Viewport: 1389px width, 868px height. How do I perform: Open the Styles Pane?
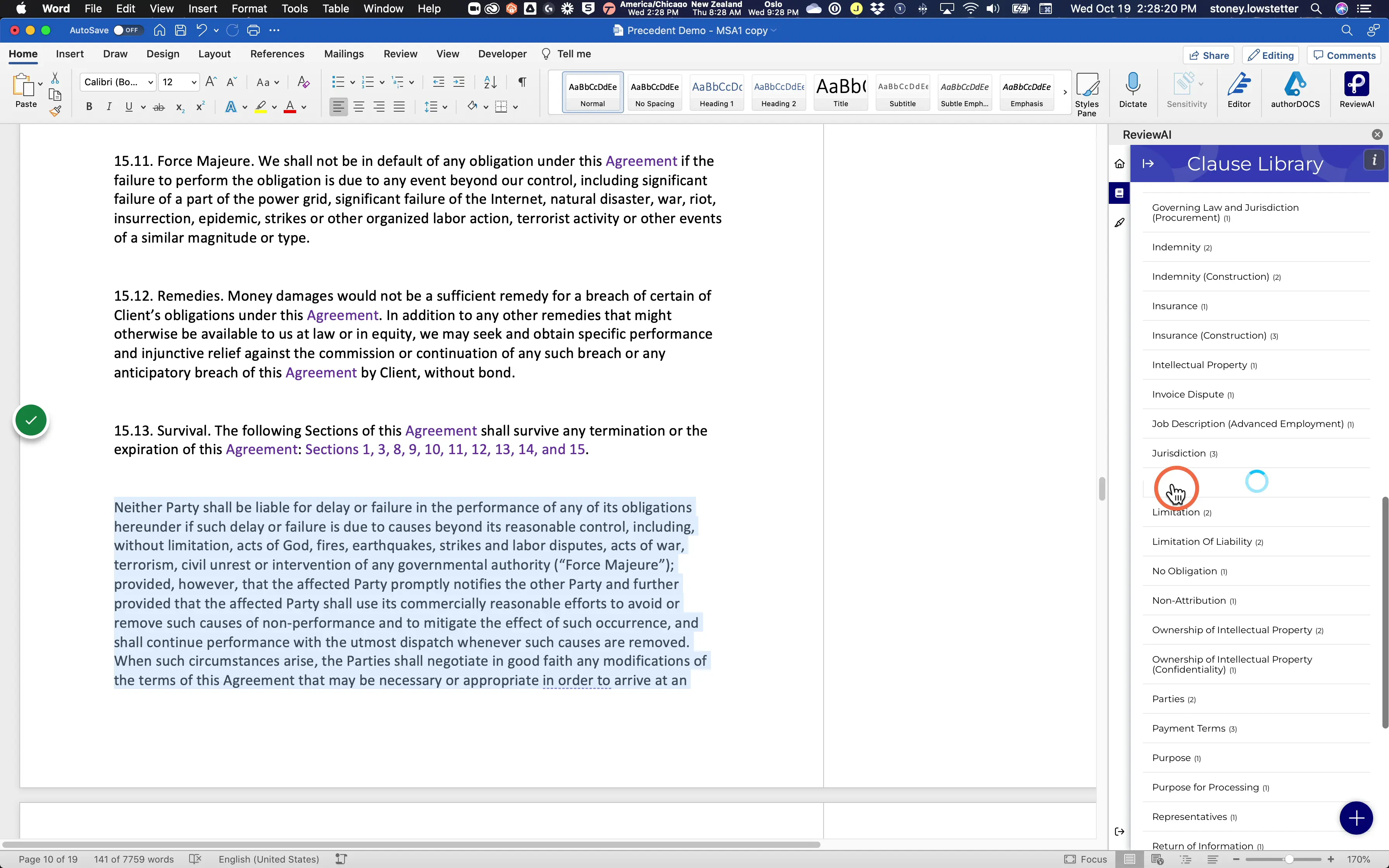tap(1087, 94)
